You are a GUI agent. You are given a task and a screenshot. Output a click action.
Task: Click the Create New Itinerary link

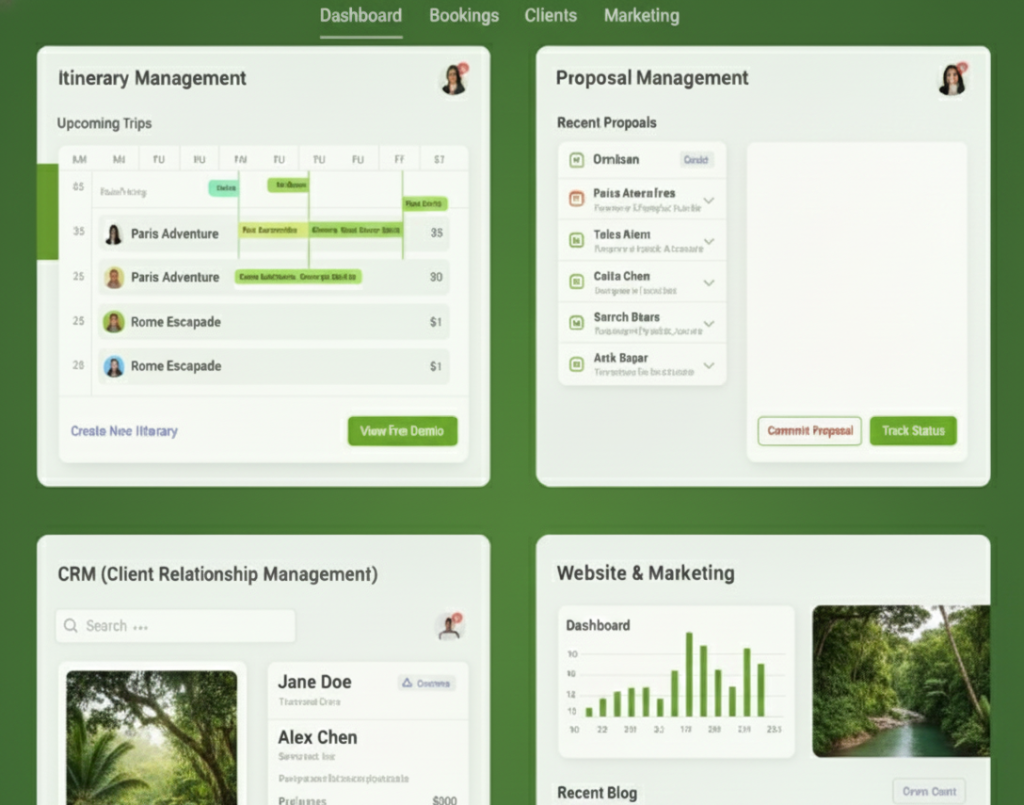(124, 431)
